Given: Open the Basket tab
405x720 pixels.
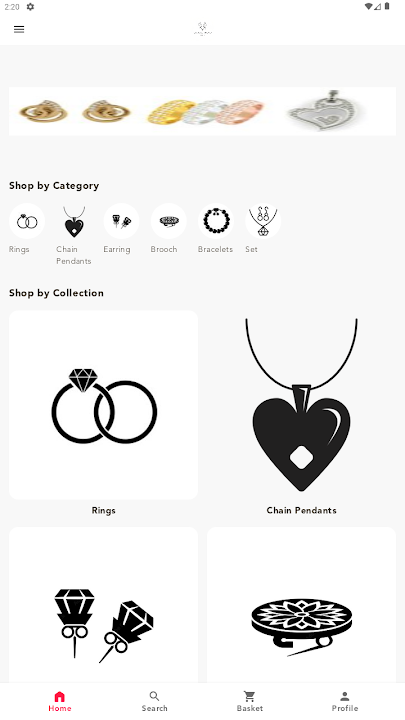Looking at the screenshot, I should [x=250, y=701].
